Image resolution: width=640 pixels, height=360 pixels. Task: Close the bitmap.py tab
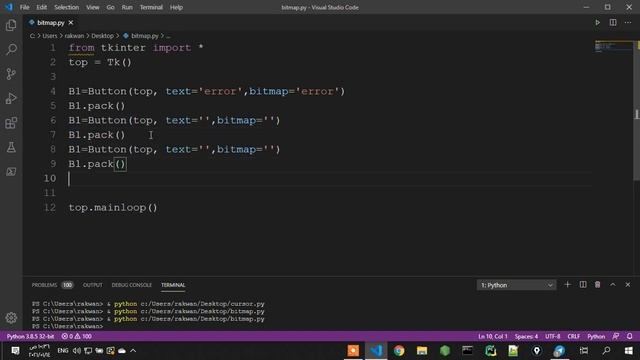(x=71, y=22)
